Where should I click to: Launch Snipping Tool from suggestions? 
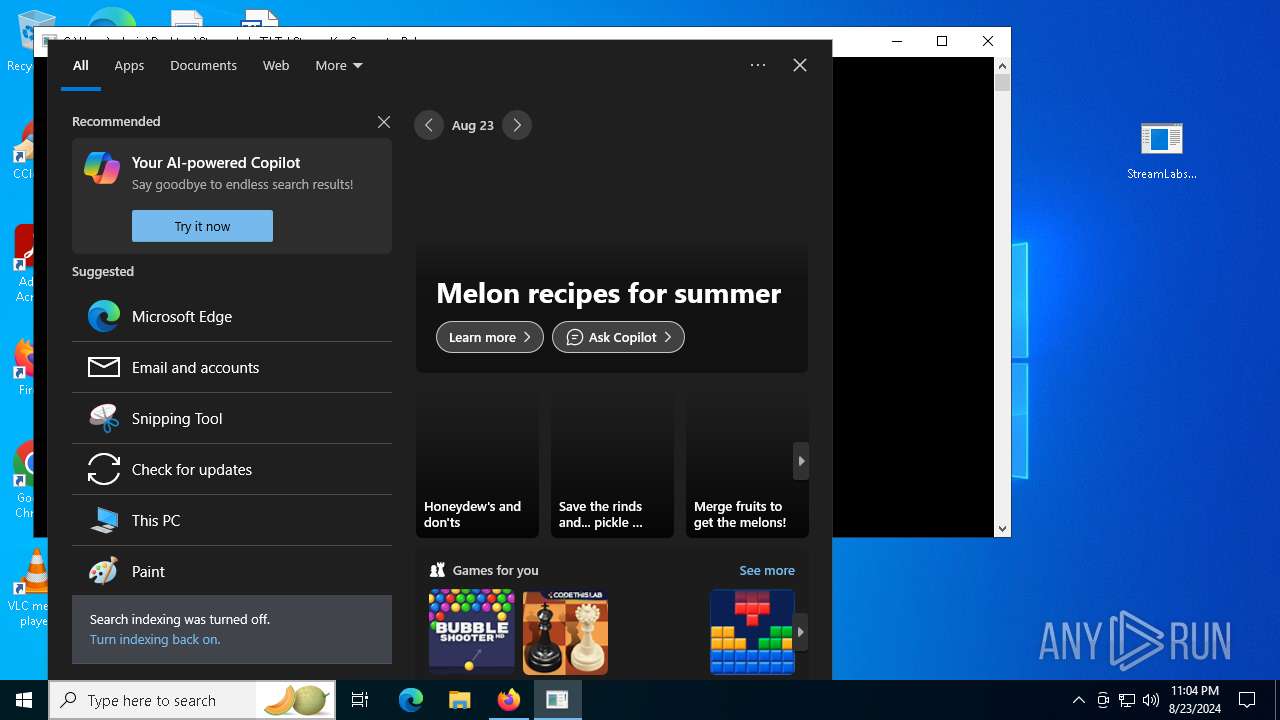click(x=232, y=418)
